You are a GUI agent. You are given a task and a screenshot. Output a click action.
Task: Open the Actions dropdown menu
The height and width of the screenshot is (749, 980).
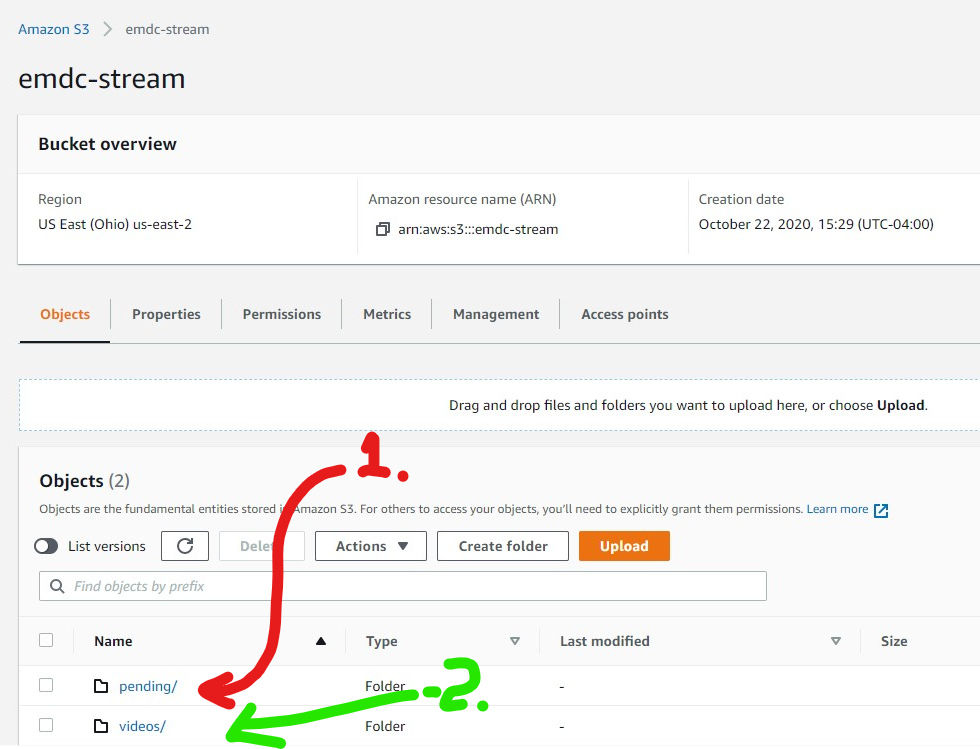pyautogui.click(x=371, y=546)
